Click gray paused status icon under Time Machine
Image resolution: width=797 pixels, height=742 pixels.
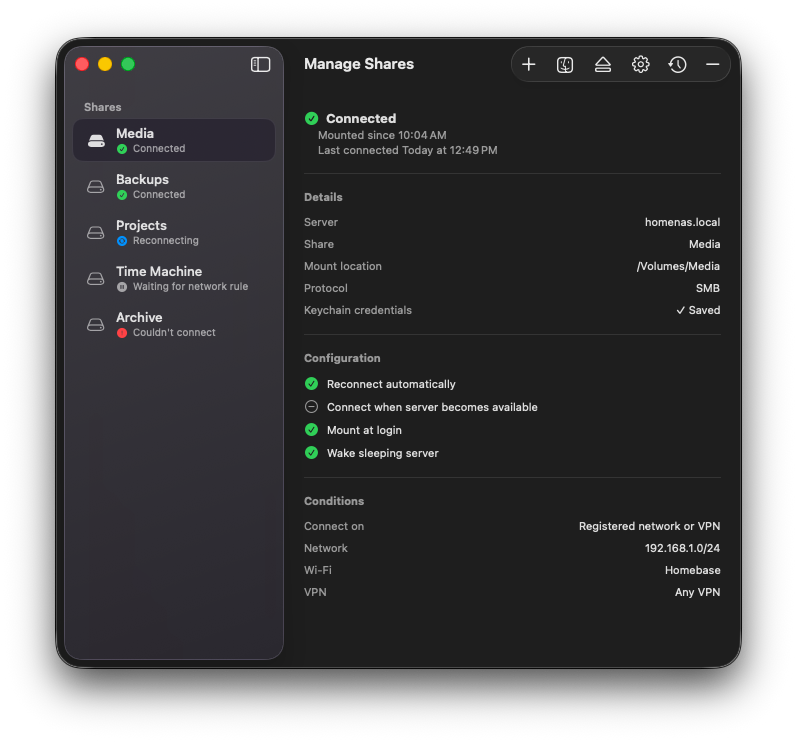point(122,287)
